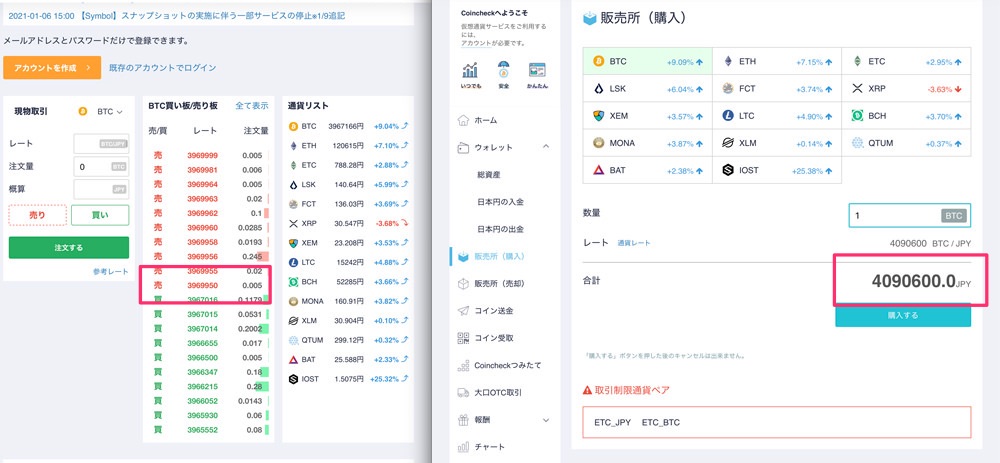Click the 数量 BTC input field

[909, 216]
